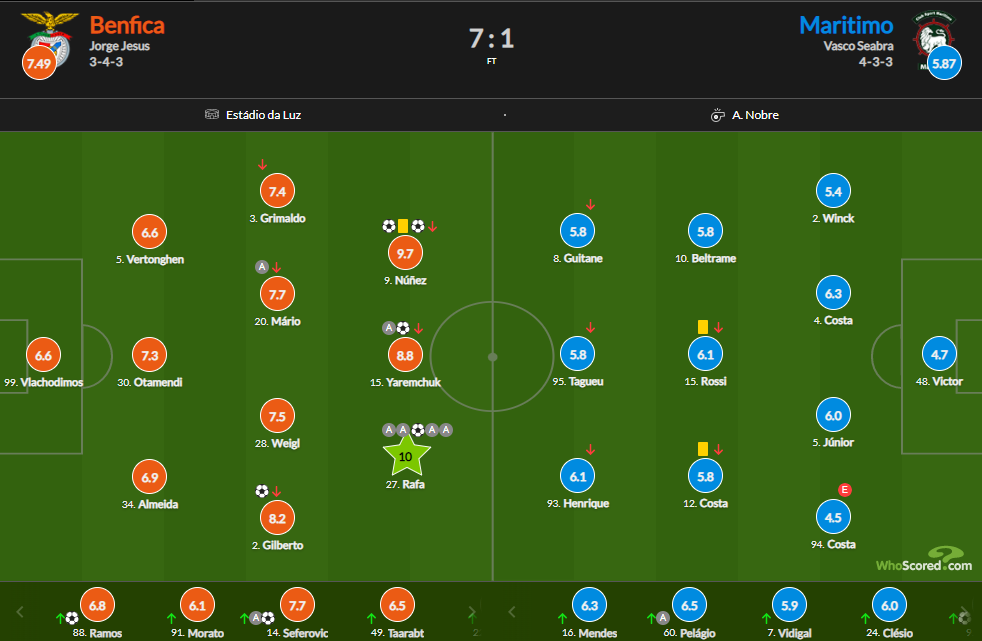Screen dimensions: 982x641
Task: Show previous Maritimo substitutes with left chevron
Action: [x=512, y=612]
